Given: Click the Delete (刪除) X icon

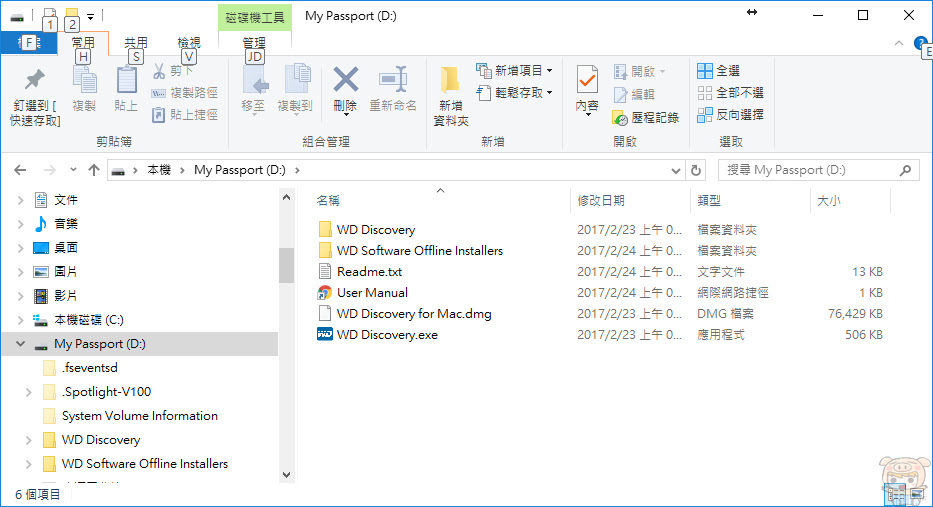Looking at the screenshot, I should [345, 79].
